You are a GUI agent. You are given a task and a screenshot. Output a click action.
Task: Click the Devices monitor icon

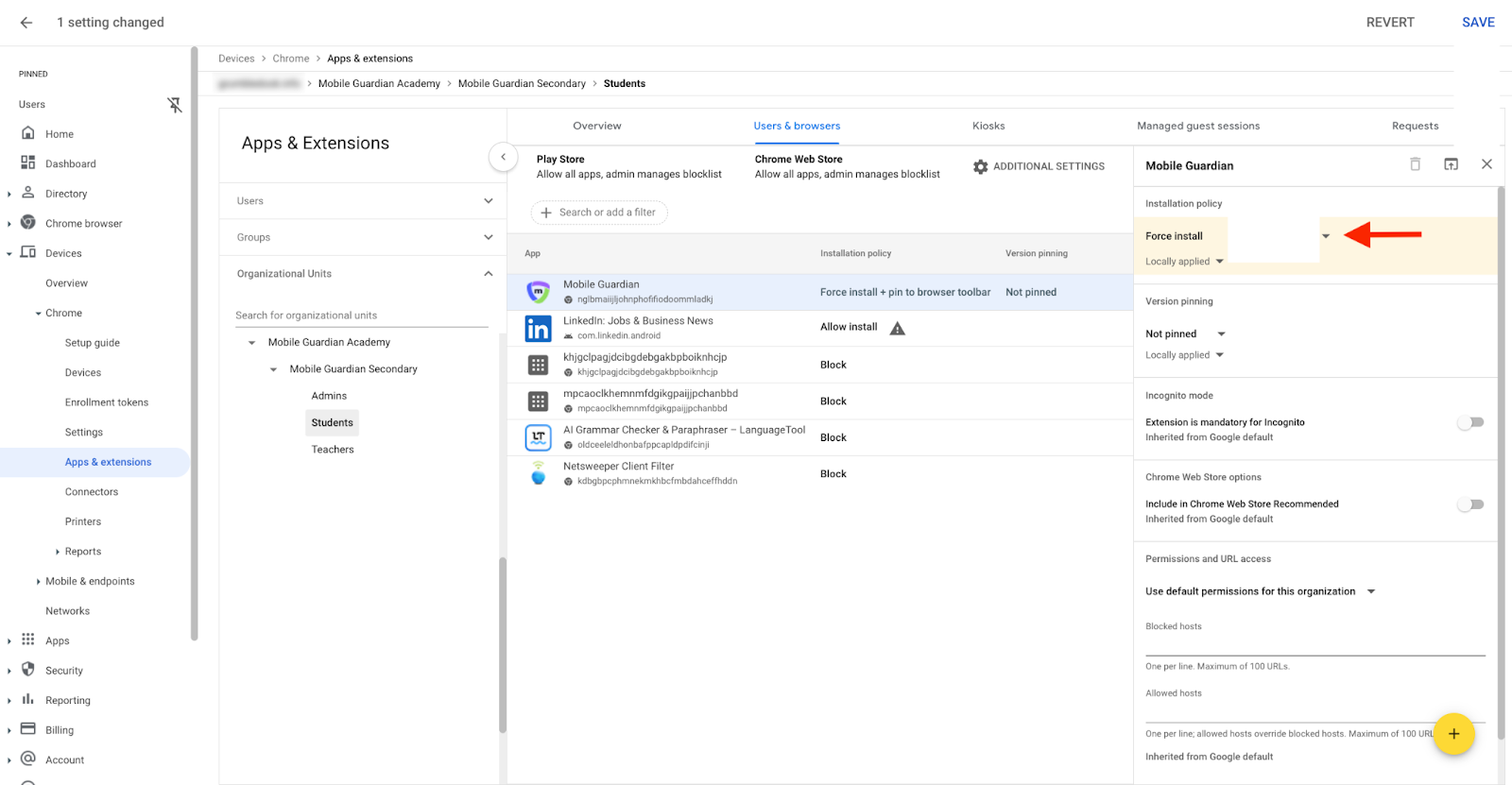click(28, 252)
